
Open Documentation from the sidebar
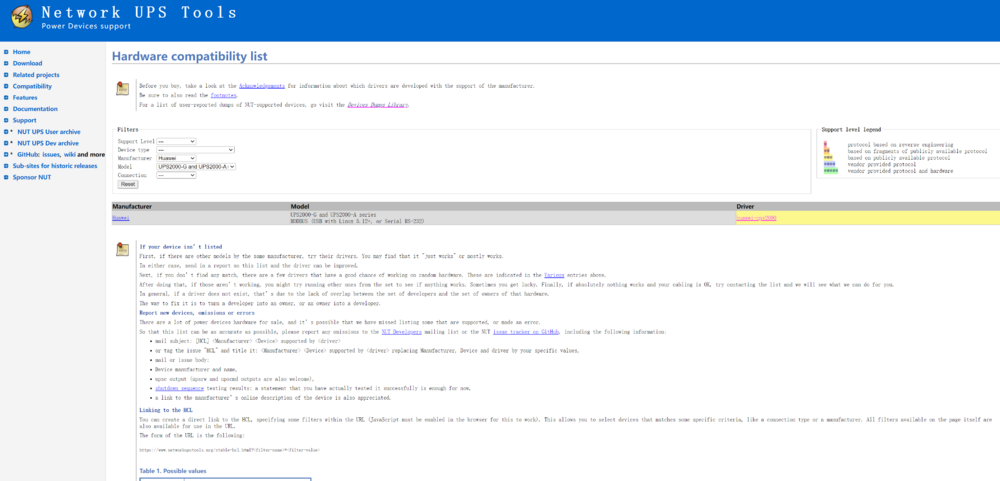pos(35,109)
